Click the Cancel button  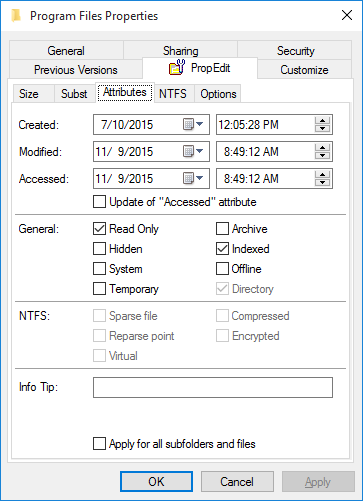coord(237,482)
